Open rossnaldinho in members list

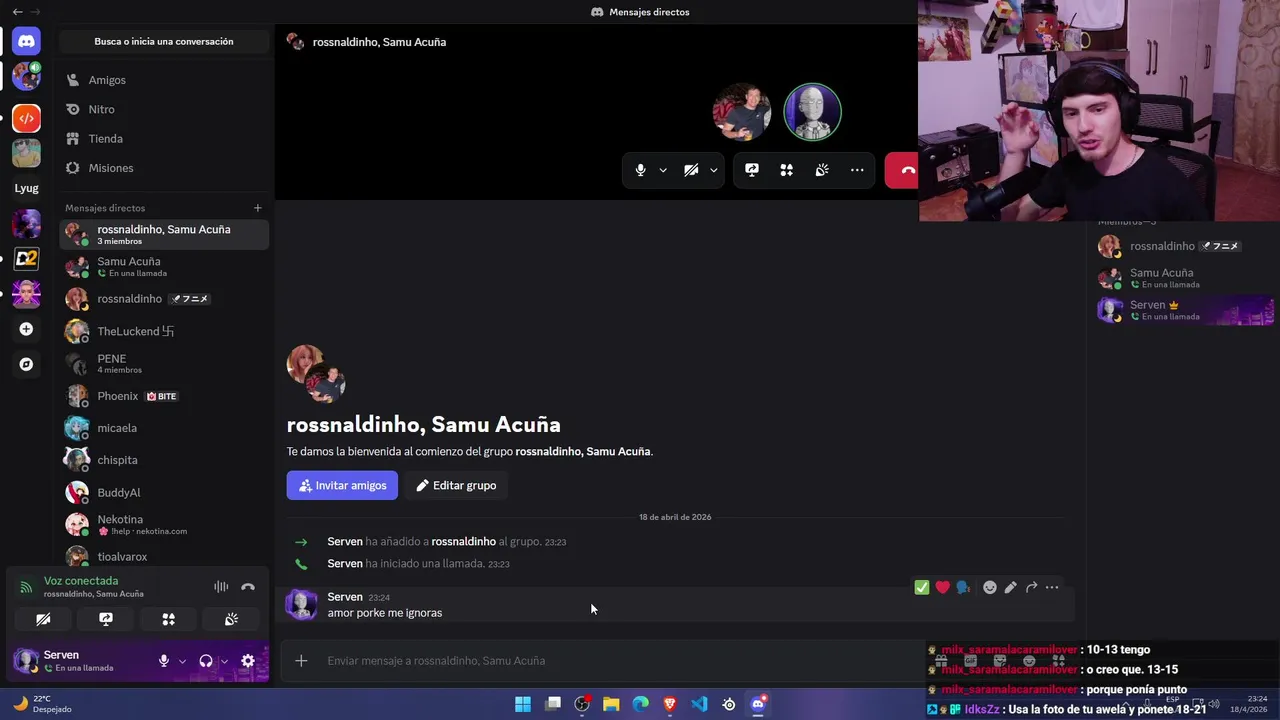[x=1185, y=246]
